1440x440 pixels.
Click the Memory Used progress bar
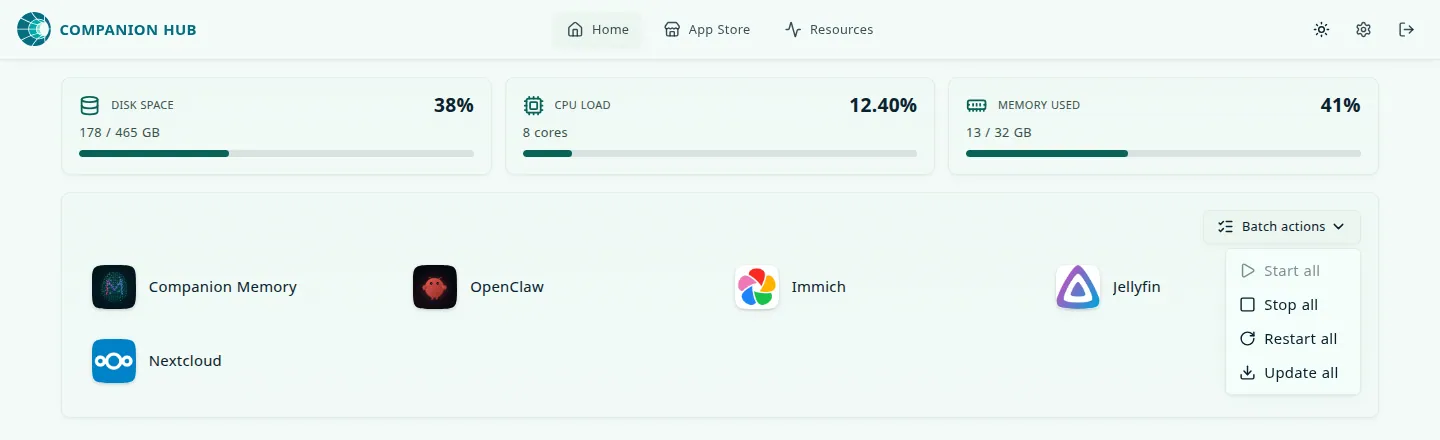tap(1163, 153)
